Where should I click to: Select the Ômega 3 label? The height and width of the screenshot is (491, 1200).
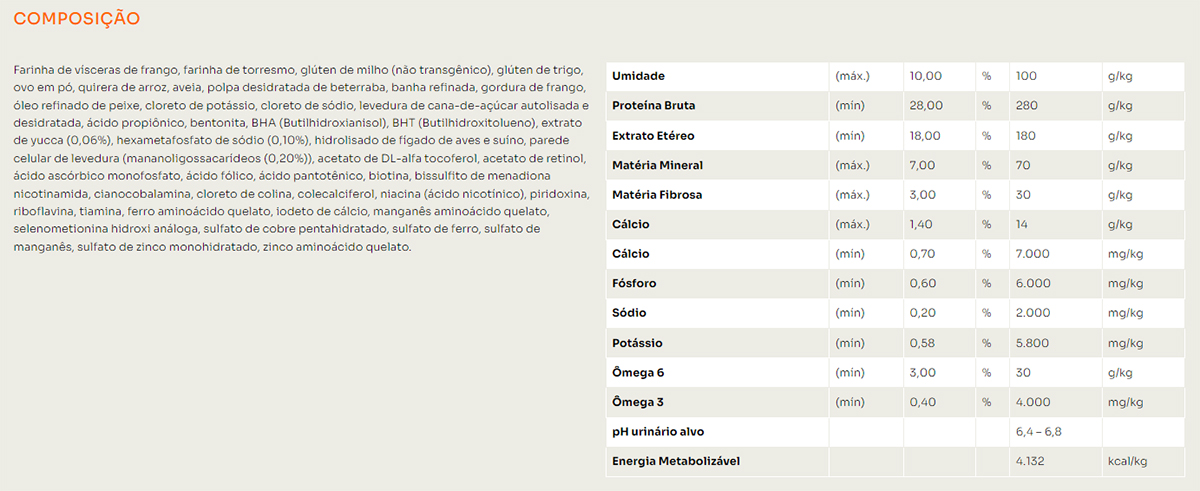point(638,403)
